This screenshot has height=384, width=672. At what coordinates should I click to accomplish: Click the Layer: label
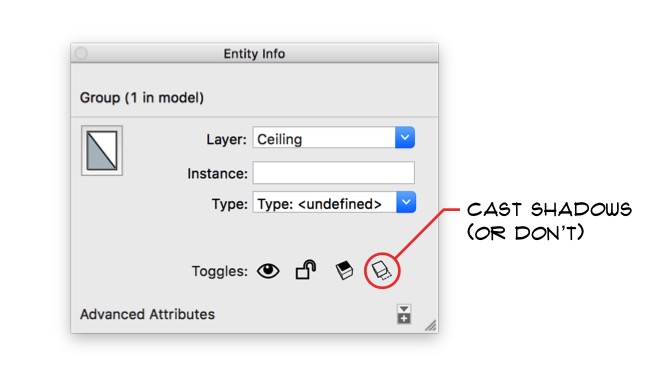pos(226,139)
